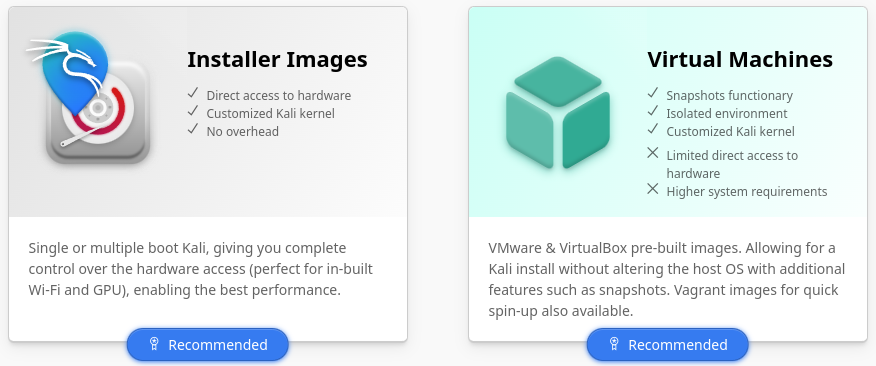
Task: Click the ribbon icon on Installer Recommended badge
Action: coord(155,344)
